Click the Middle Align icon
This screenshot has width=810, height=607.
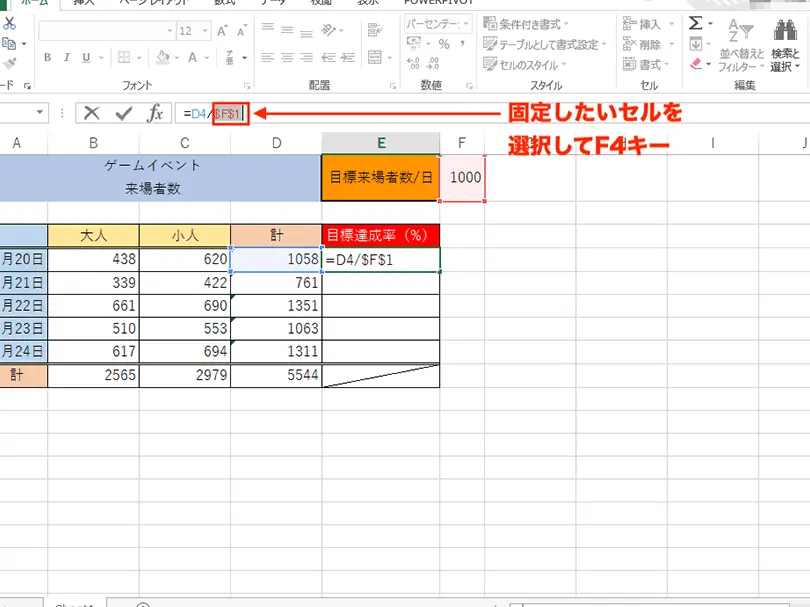(287, 29)
